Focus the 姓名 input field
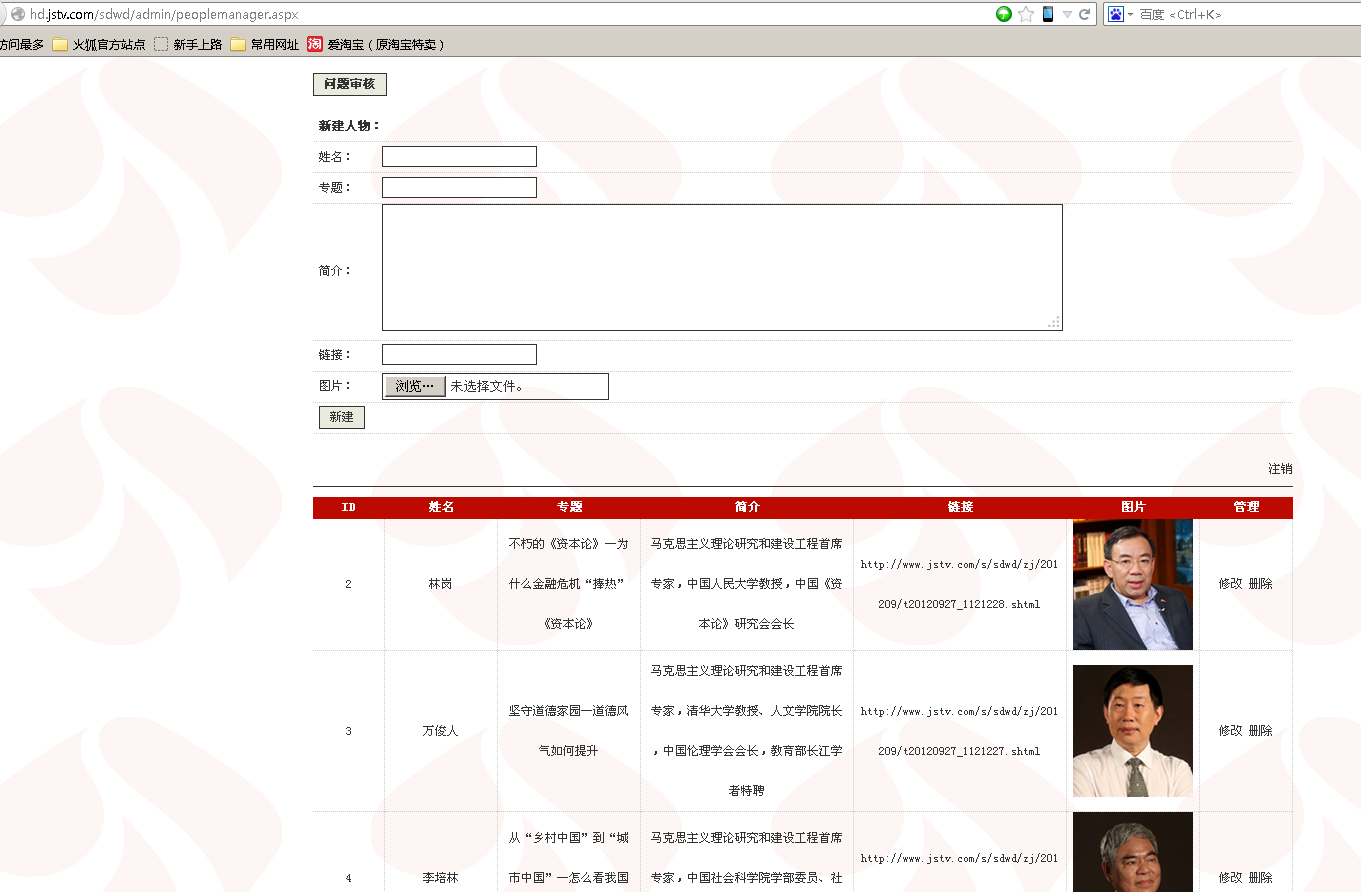 click(459, 156)
